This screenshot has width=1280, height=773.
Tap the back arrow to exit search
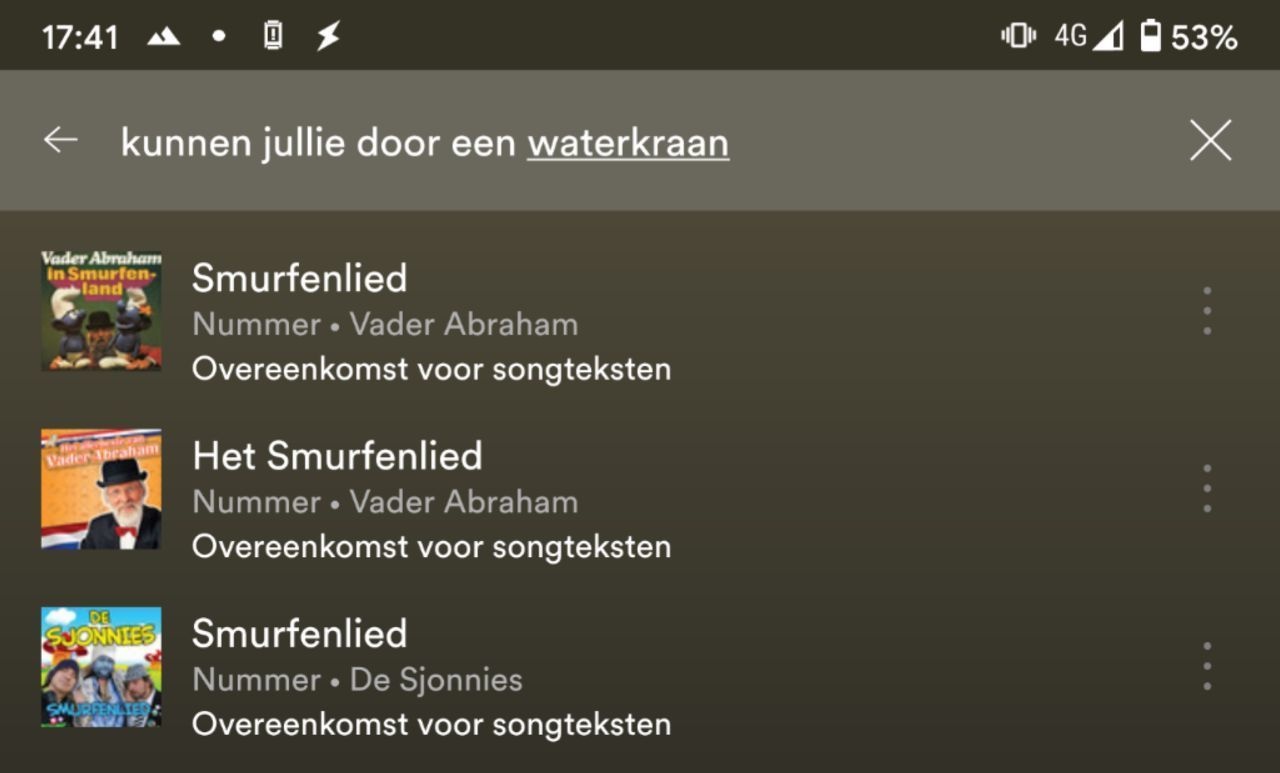coord(60,141)
